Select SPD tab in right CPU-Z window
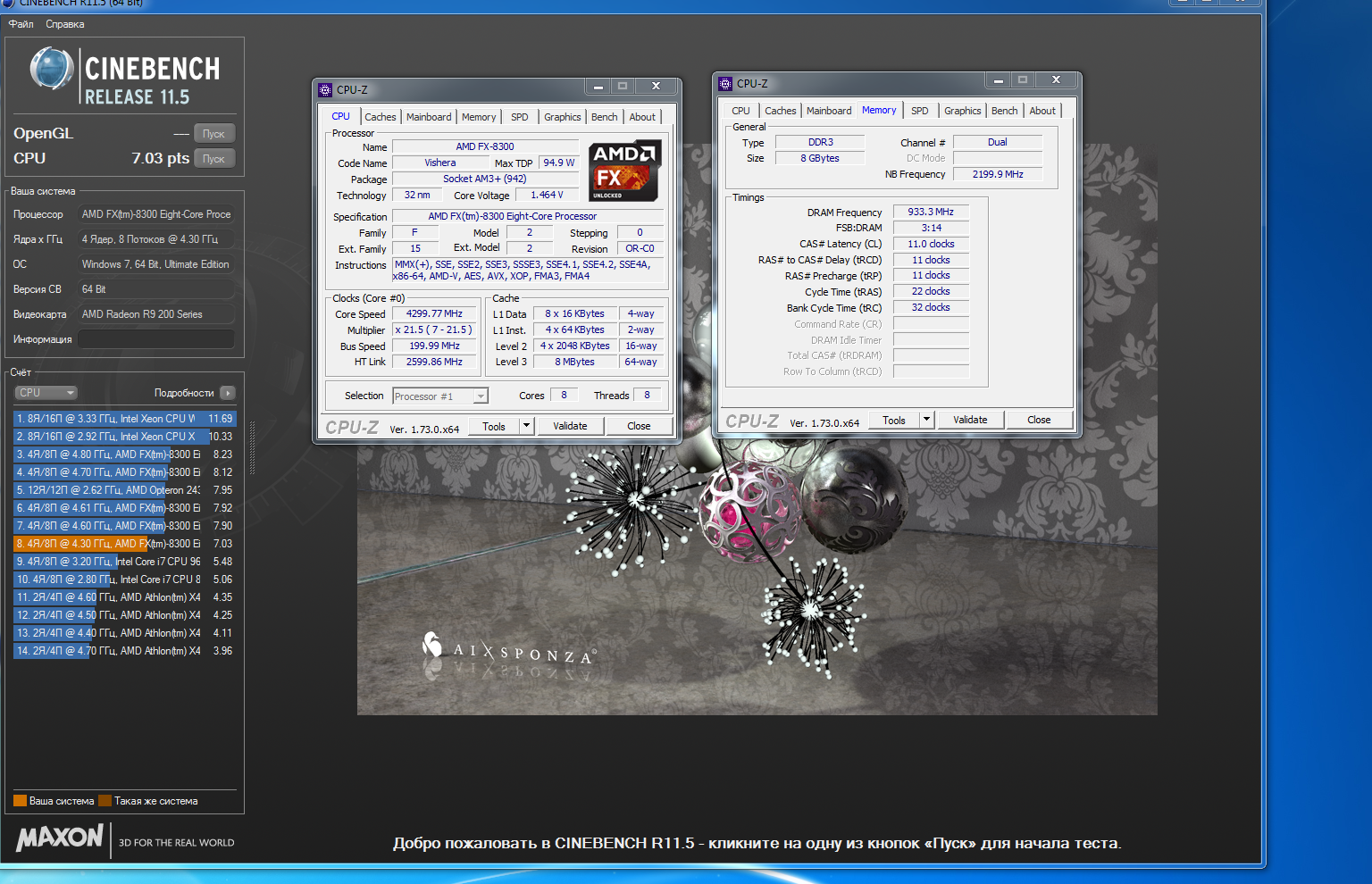 coord(920,111)
